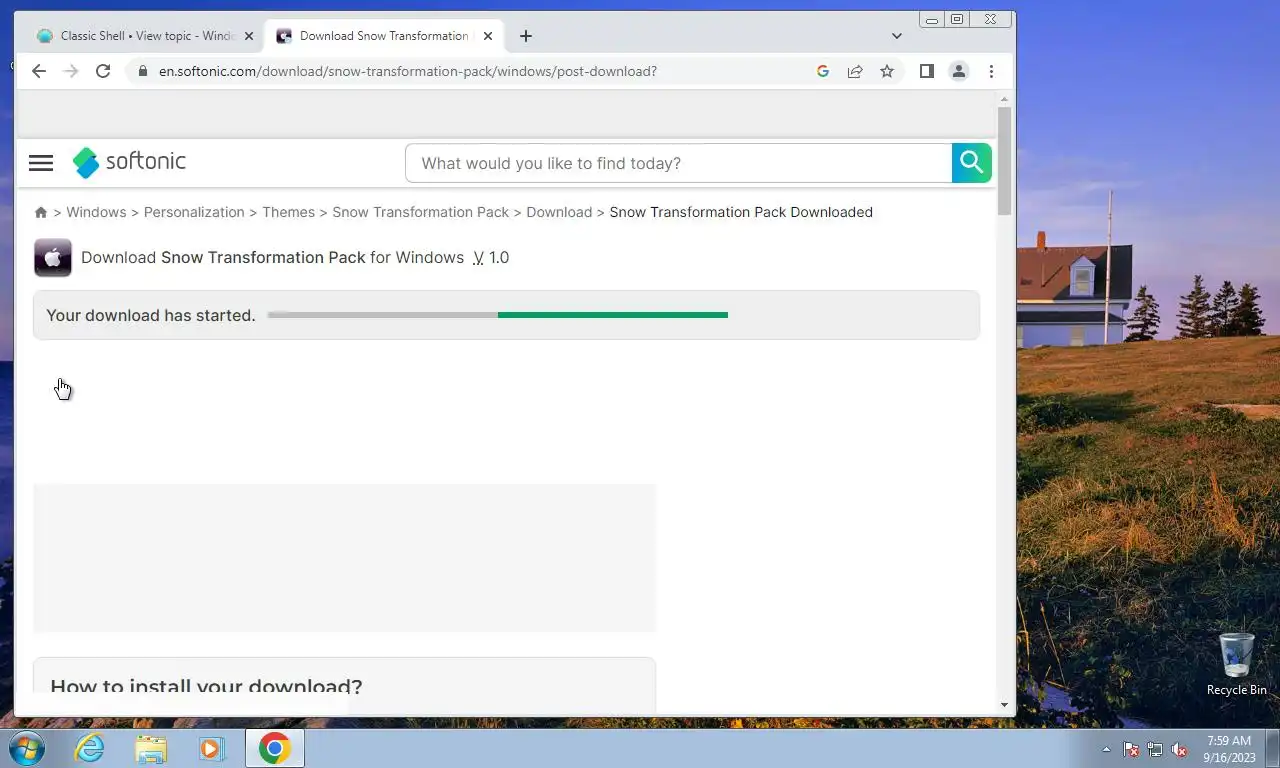
Task: Open the Windows Start menu
Action: 27,748
